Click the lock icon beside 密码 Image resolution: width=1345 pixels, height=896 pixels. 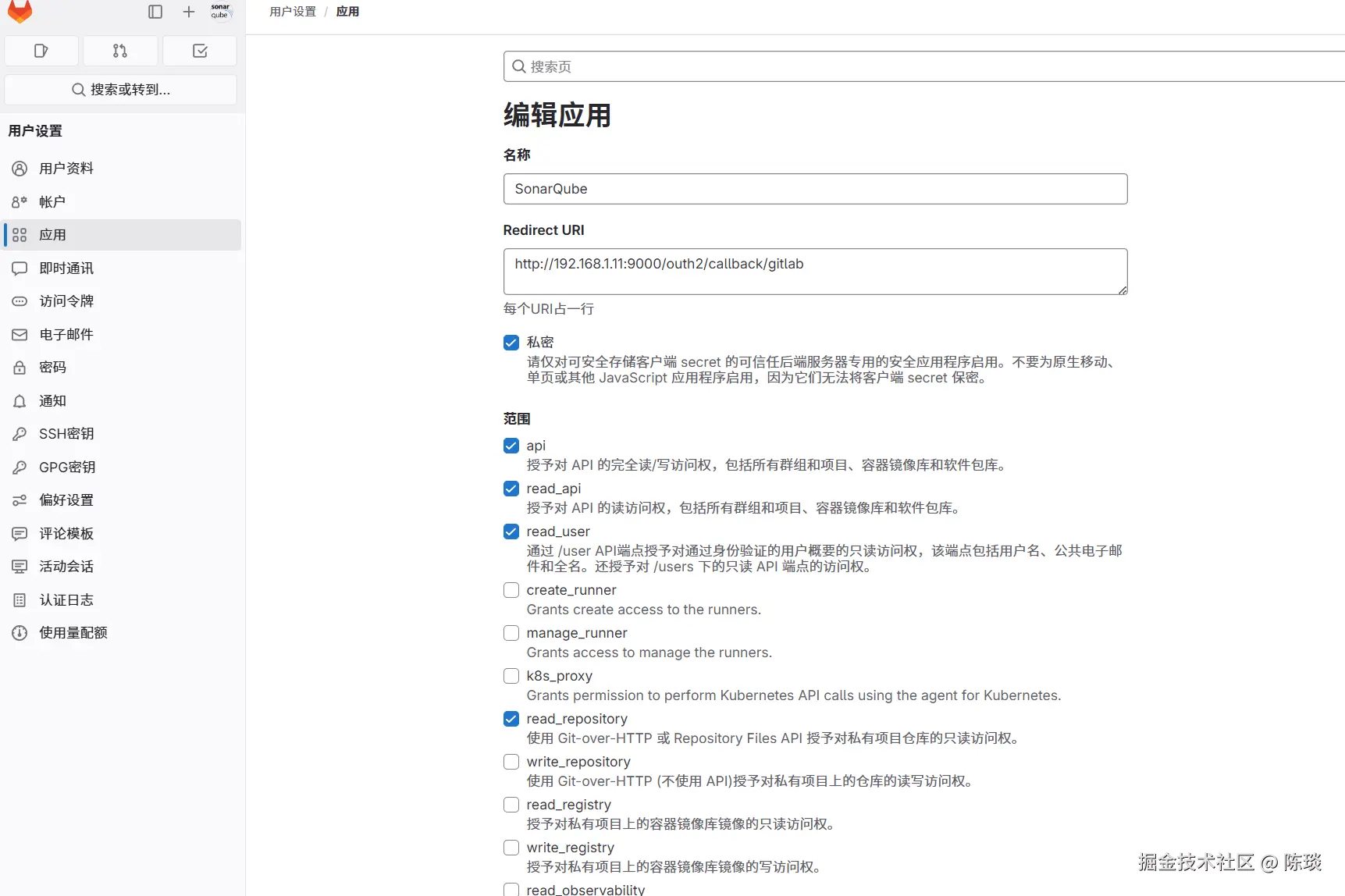[x=20, y=368]
